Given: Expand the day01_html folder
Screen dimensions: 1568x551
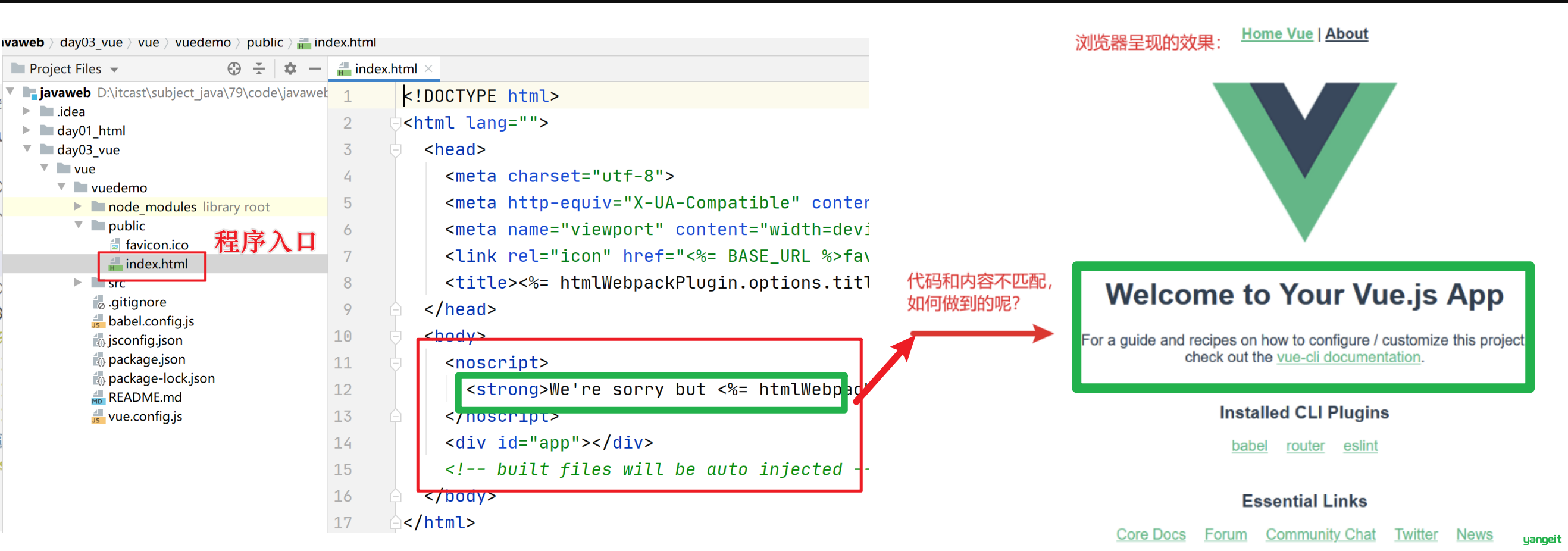Looking at the screenshot, I should coord(27,130).
